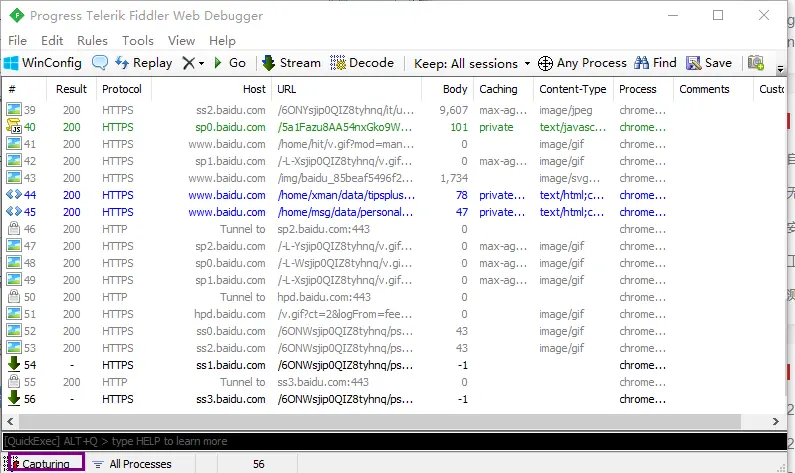Click the Go resume button
Image resolution: width=795 pixels, height=473 pixels.
(x=230, y=63)
